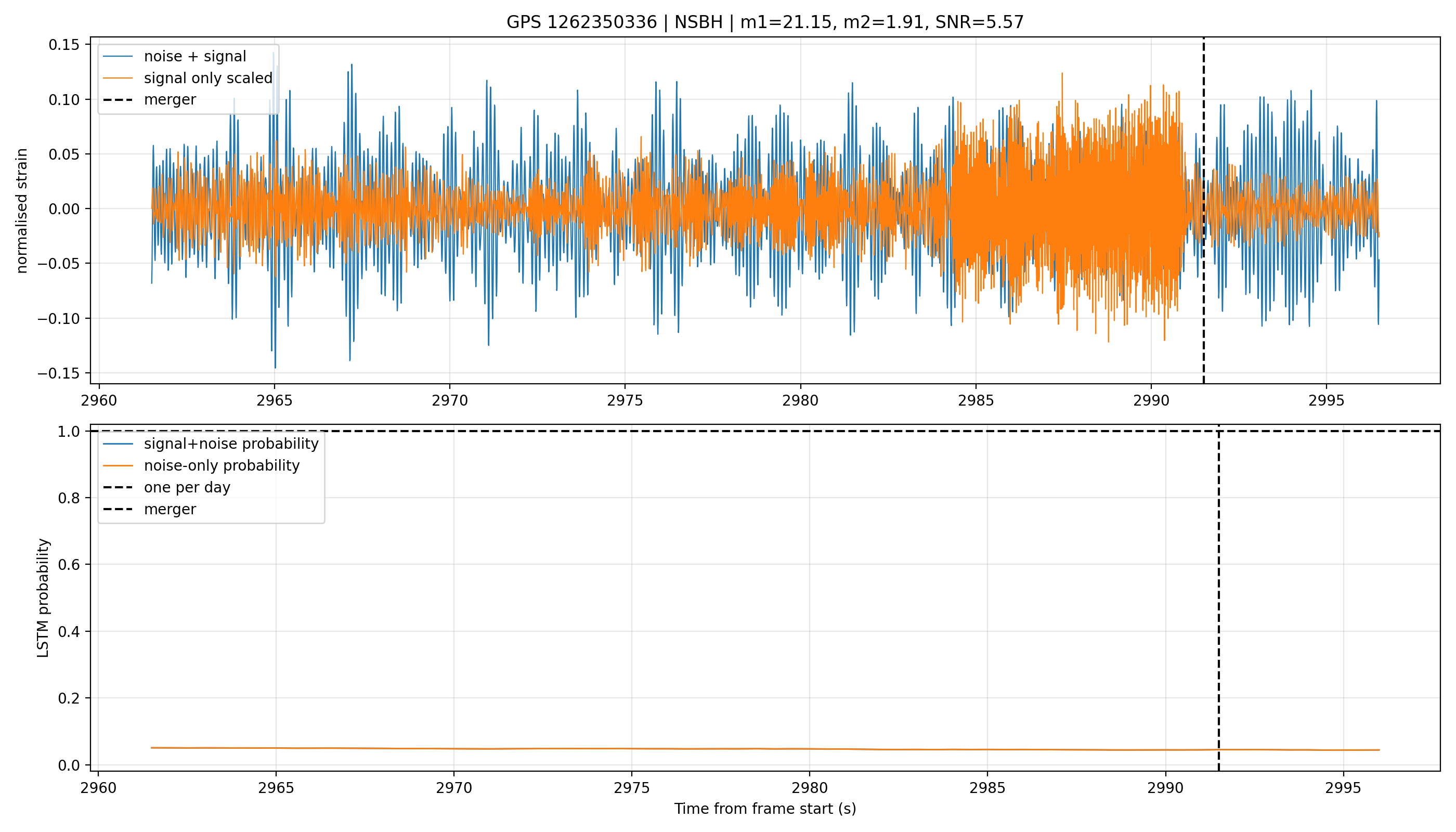Image resolution: width=1456 pixels, height=832 pixels.
Task: Click the 'merger' legend entry in top plot
Action: click(x=170, y=99)
